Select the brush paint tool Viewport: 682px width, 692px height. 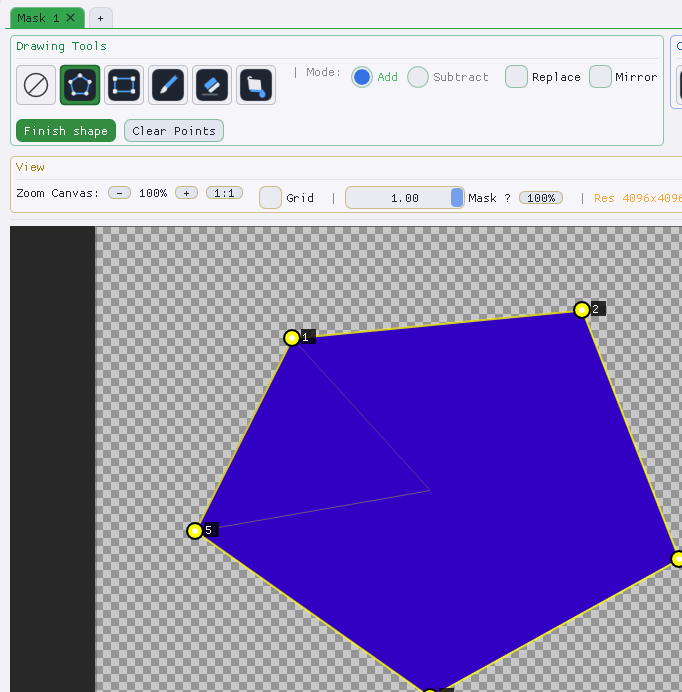[168, 85]
